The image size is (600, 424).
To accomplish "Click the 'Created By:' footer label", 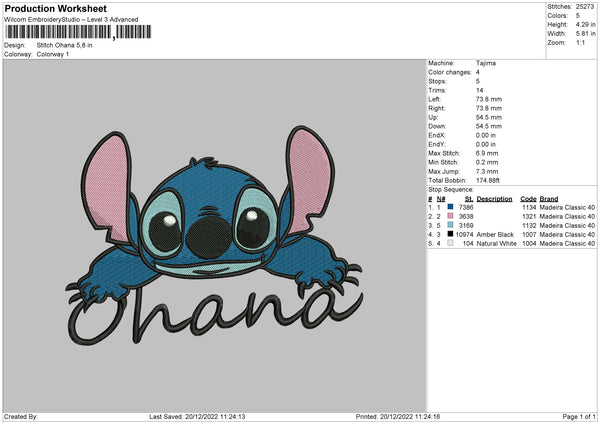I will (21, 416).
